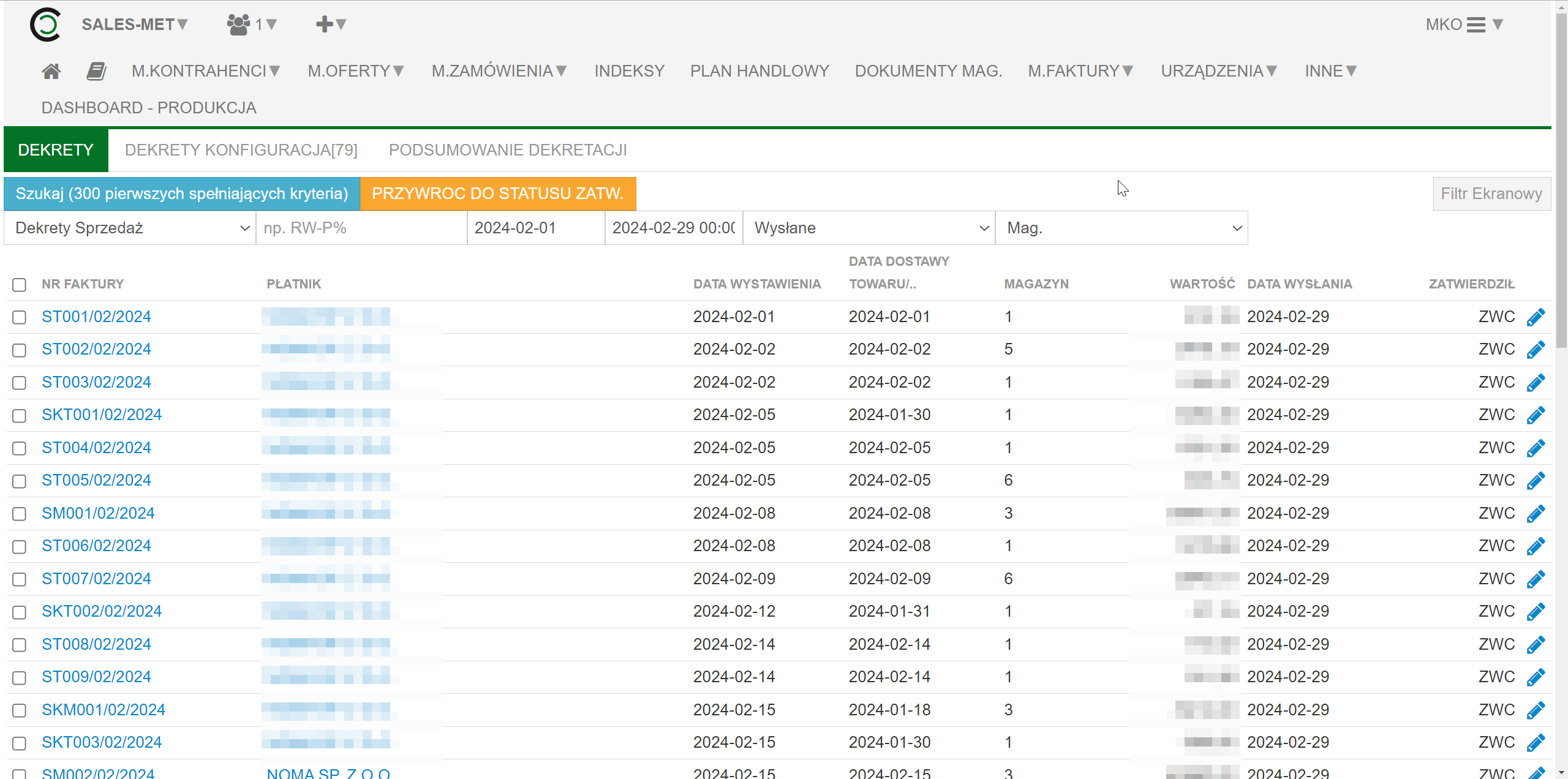The width and height of the screenshot is (1568, 779).
Task: Click the 2024-02-29 end date field
Action: [674, 228]
